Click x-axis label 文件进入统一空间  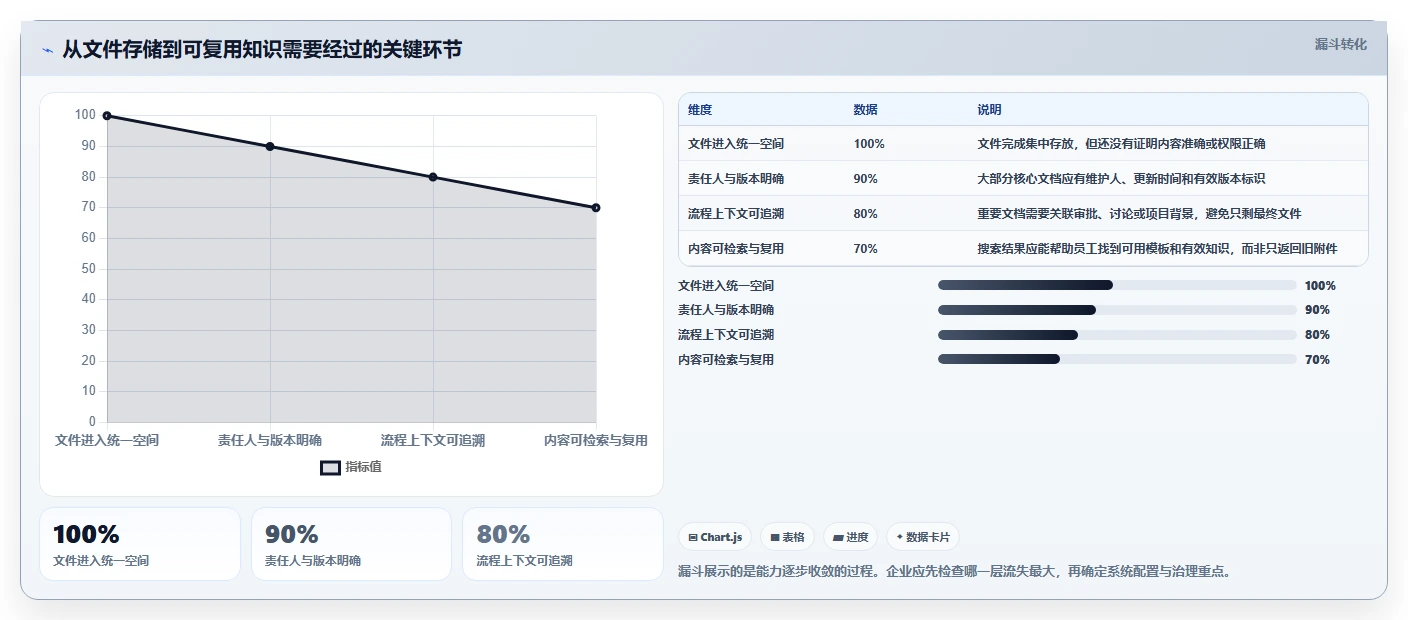tap(107, 440)
